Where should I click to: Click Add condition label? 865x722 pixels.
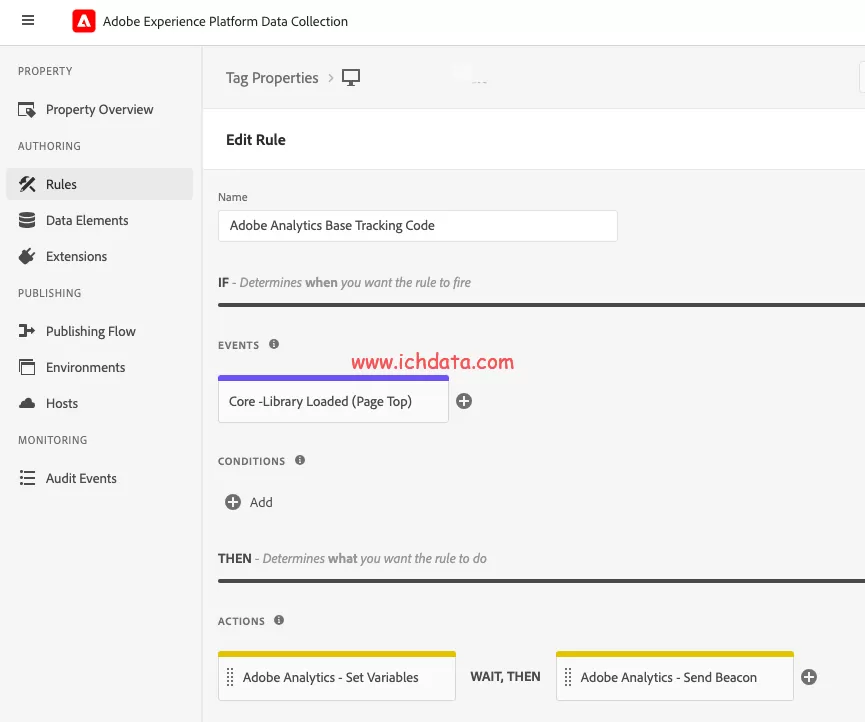tap(261, 502)
